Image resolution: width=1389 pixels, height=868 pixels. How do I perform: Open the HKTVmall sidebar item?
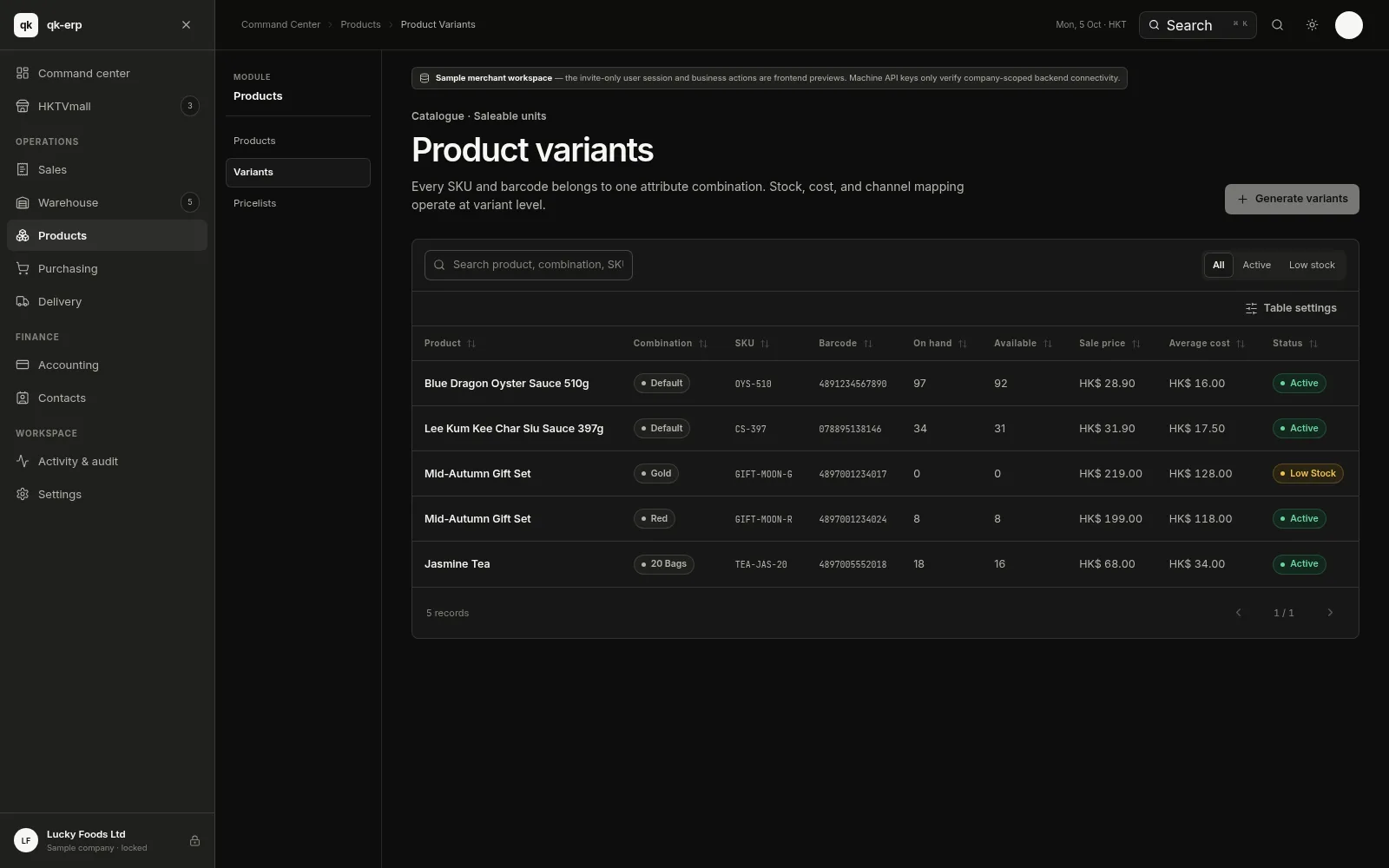coord(107,106)
